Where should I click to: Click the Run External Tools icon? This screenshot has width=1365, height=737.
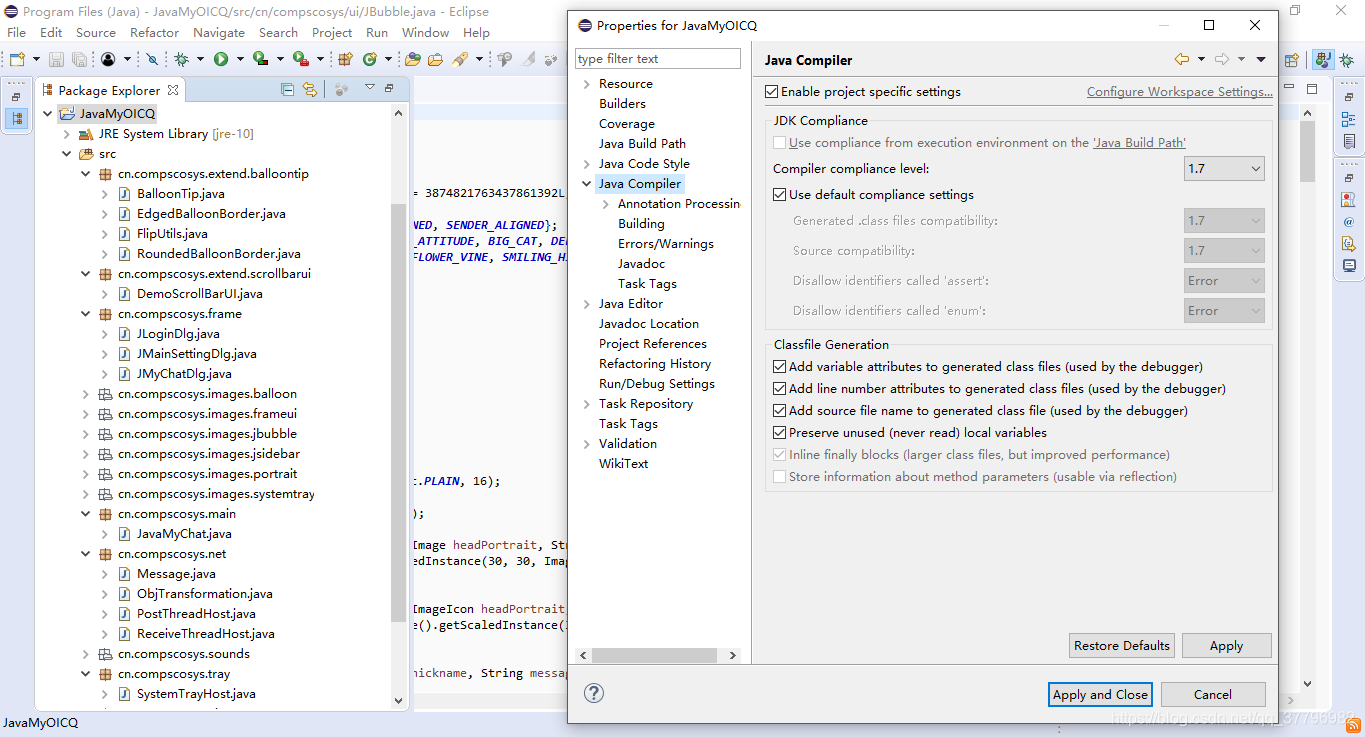click(x=301, y=60)
